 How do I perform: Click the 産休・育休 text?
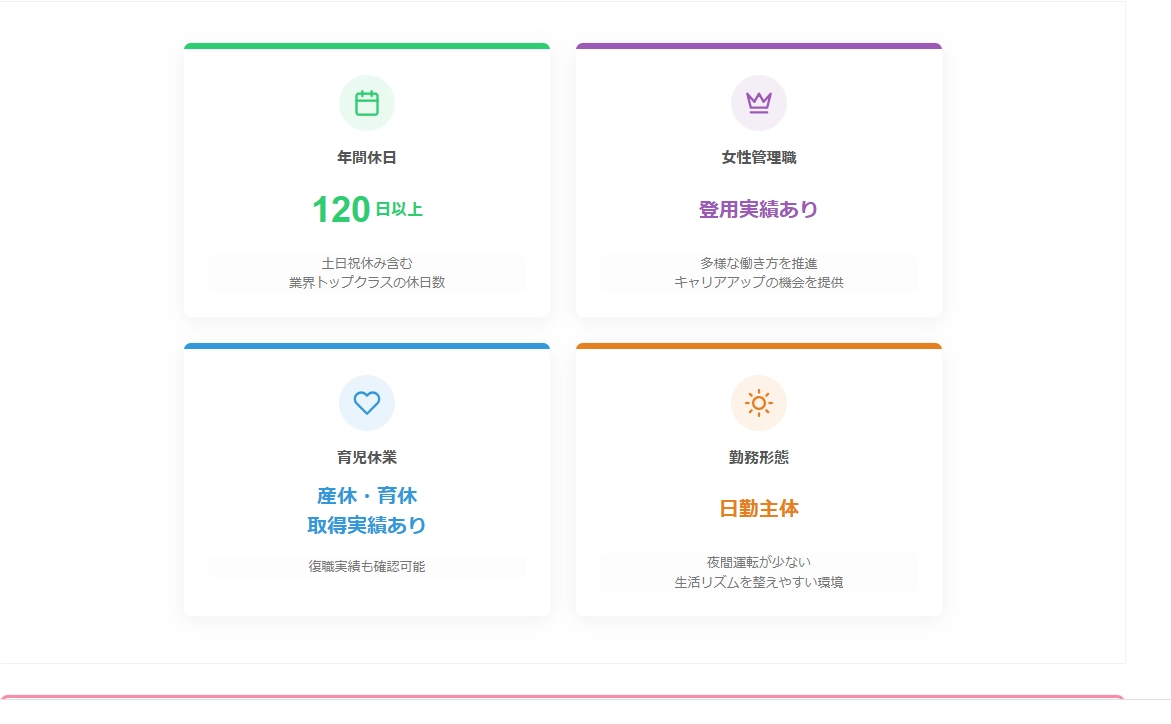coord(367,496)
